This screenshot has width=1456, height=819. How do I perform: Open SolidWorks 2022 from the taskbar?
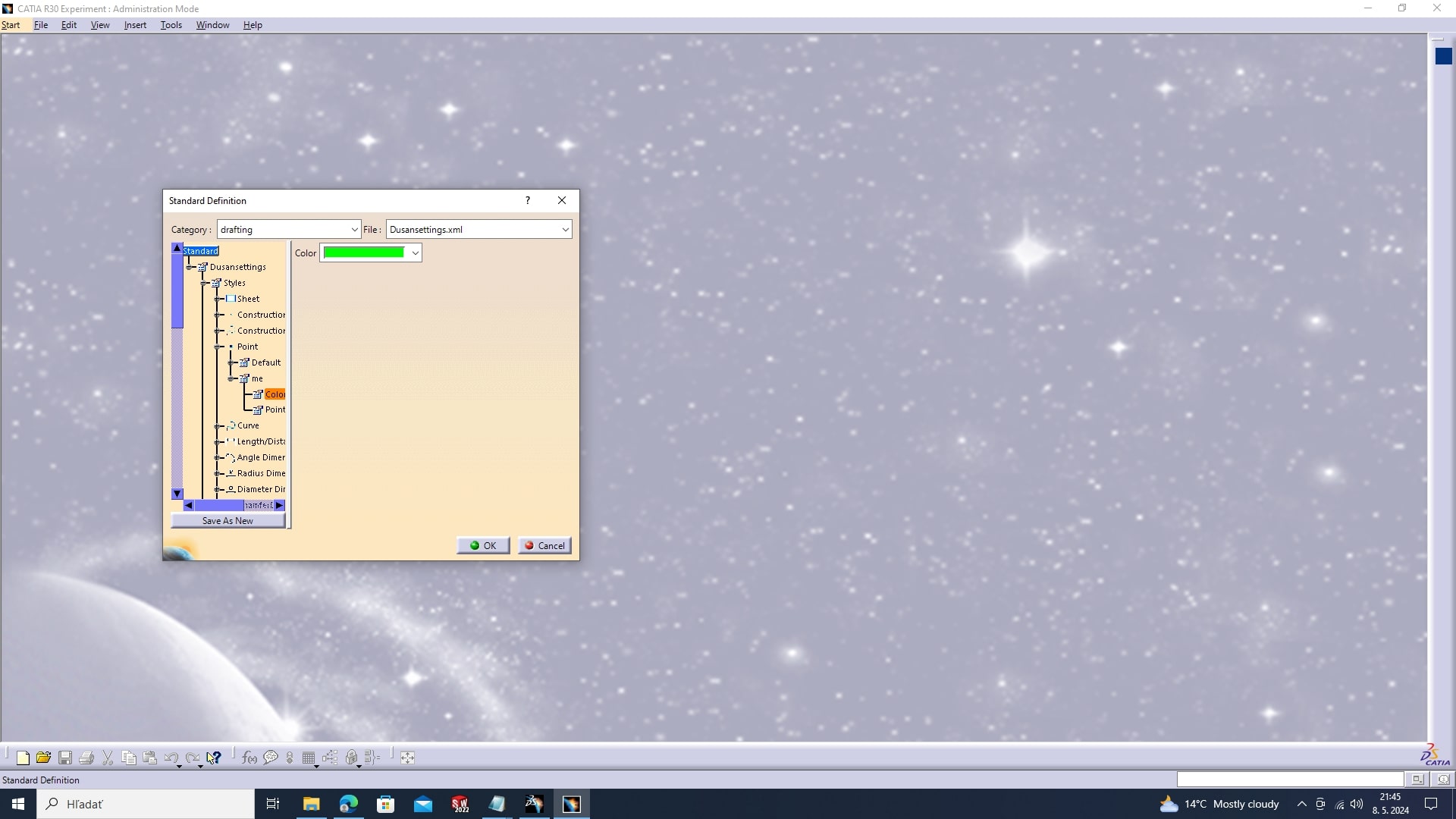(x=460, y=804)
